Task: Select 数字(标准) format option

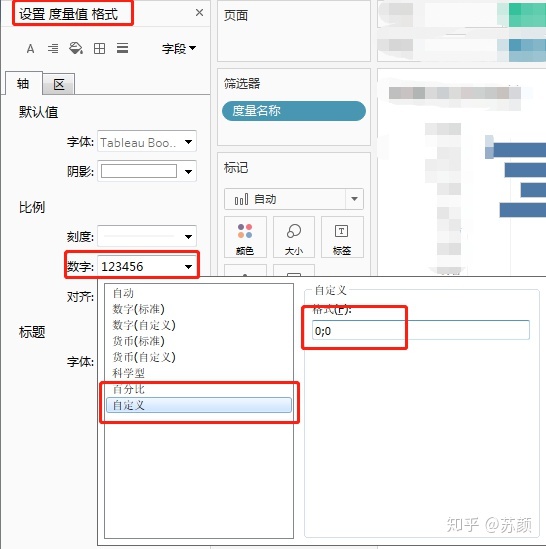Action: pos(199,309)
